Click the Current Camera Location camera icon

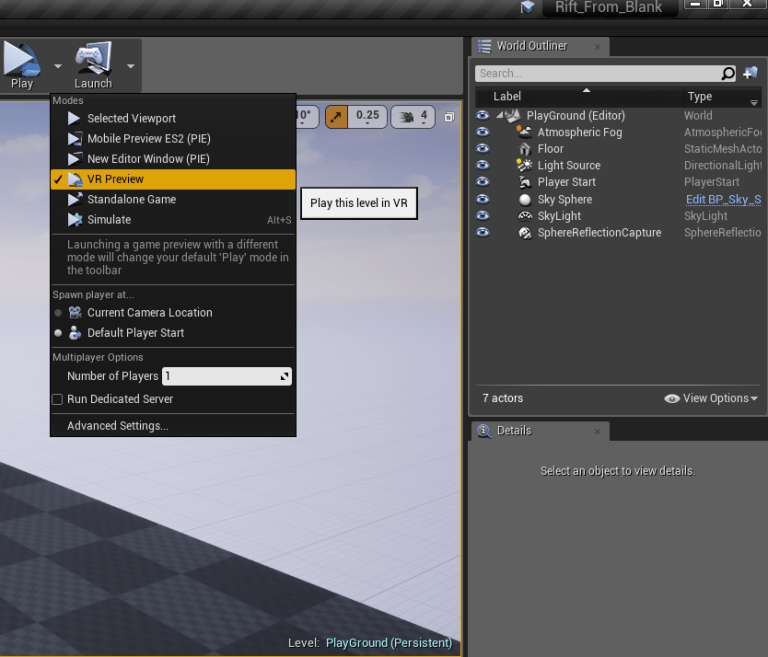click(x=75, y=313)
